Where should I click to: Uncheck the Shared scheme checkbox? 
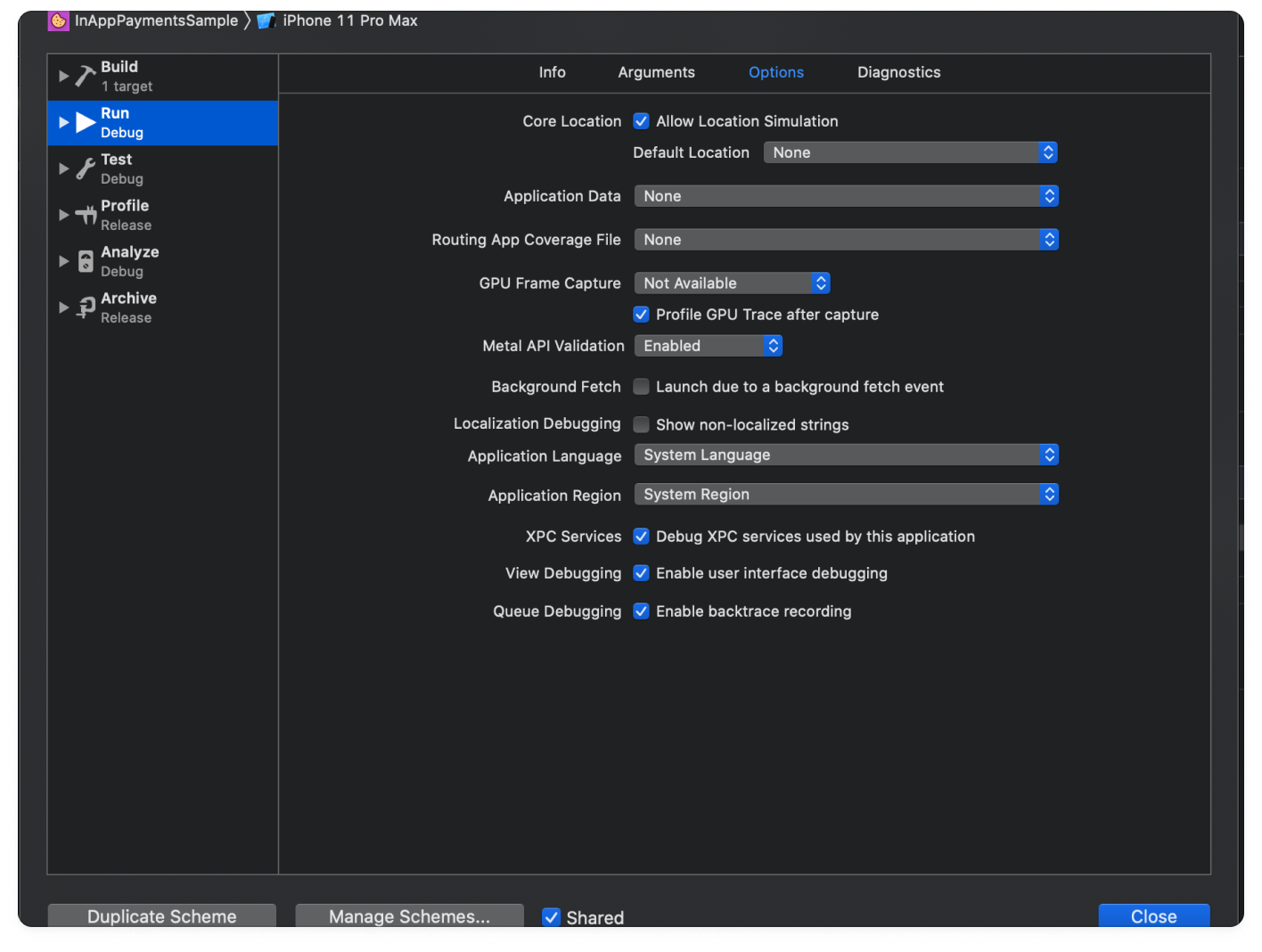click(552, 917)
